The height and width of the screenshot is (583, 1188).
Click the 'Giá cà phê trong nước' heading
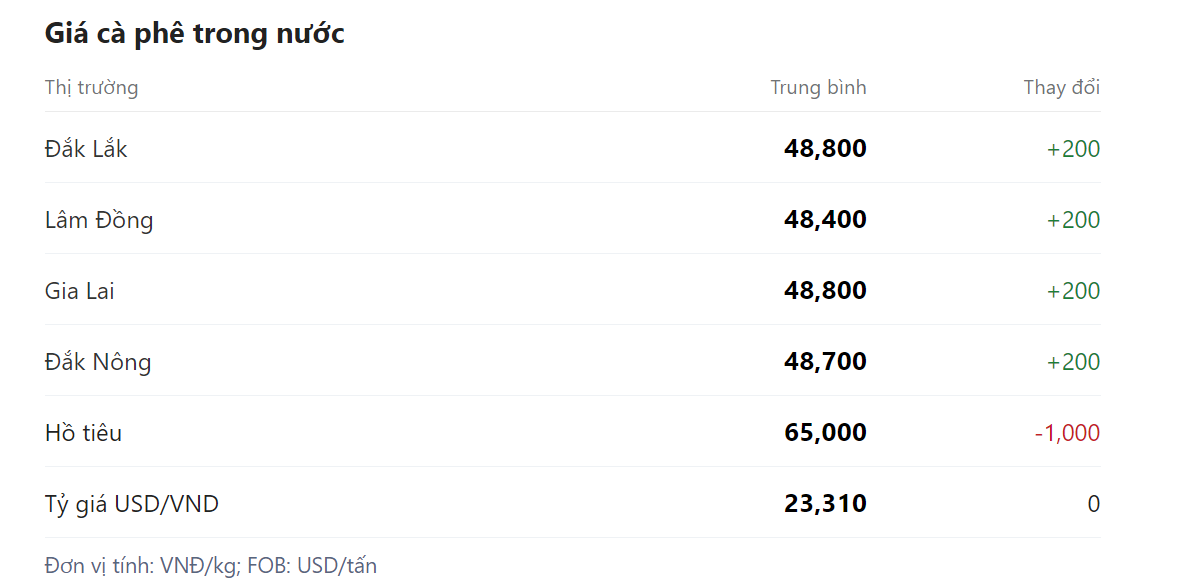pyautogui.click(x=194, y=34)
